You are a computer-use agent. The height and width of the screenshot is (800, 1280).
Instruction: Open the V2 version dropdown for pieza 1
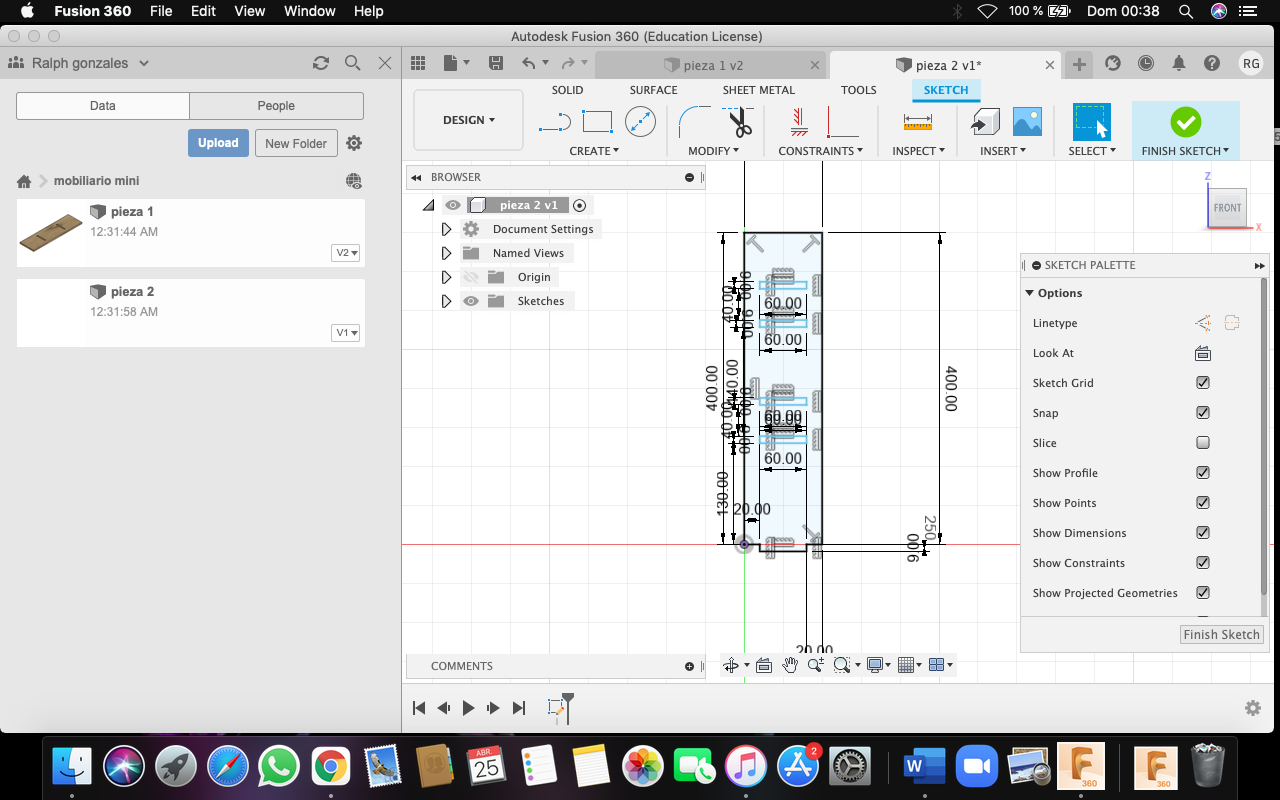click(346, 253)
